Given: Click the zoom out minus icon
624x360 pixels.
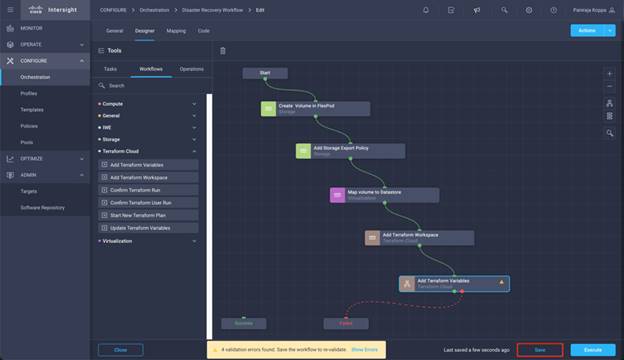Looking at the screenshot, I should point(610,86).
